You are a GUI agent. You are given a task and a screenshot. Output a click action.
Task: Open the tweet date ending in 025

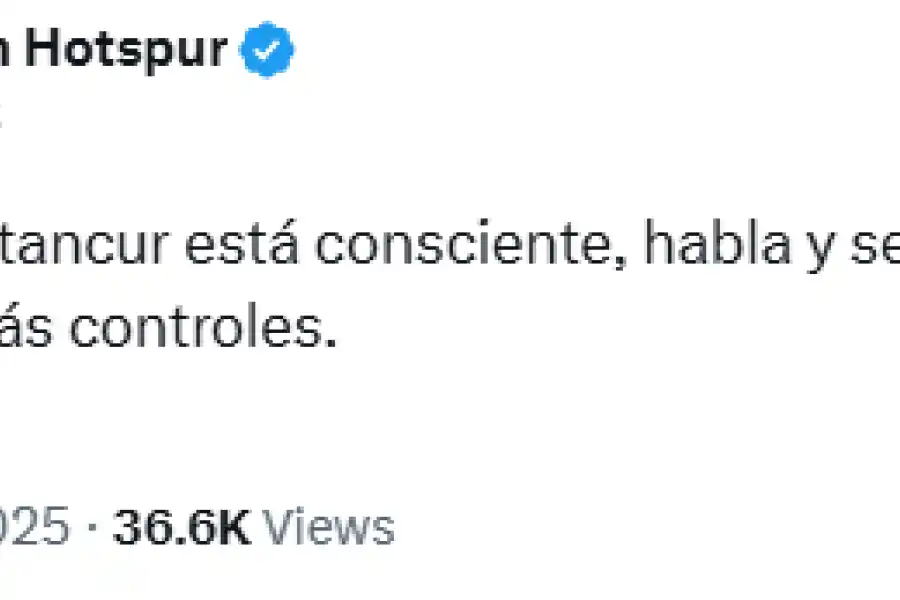(x=34, y=527)
